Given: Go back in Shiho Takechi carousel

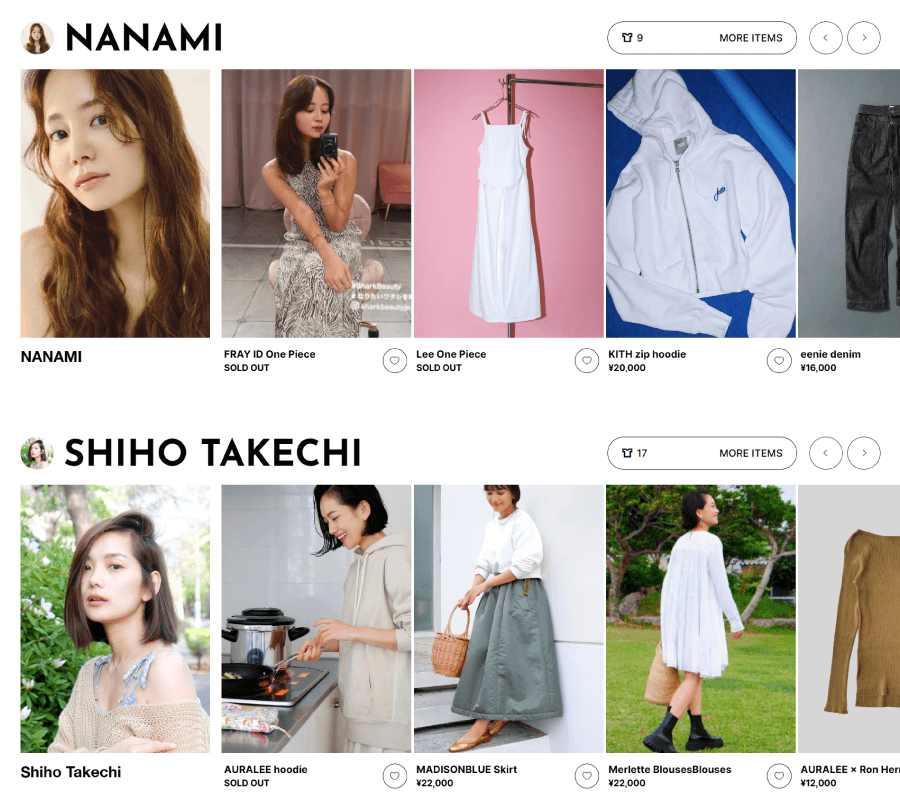Looking at the screenshot, I should [x=825, y=453].
